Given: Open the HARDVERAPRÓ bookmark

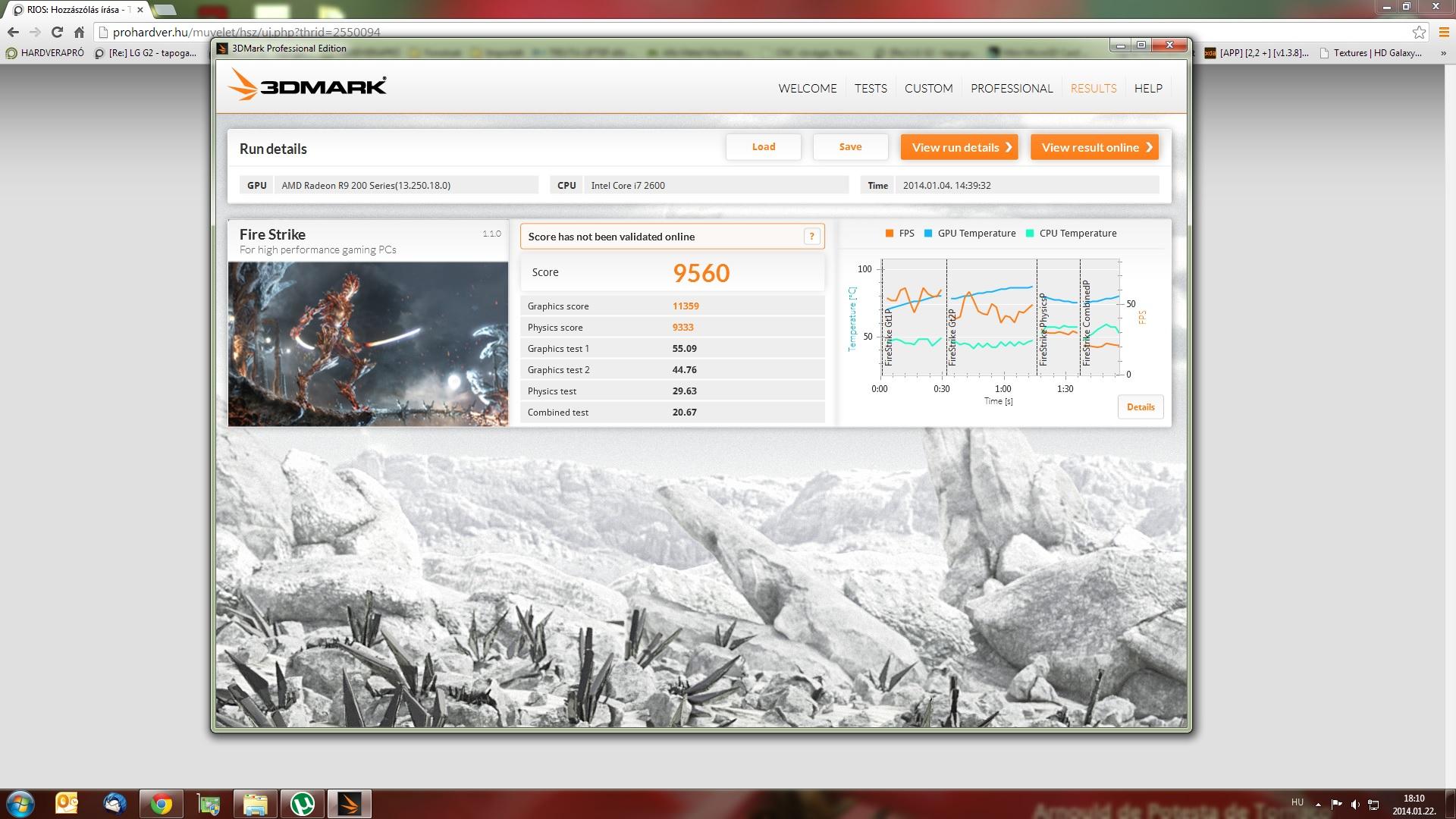Looking at the screenshot, I should pos(45,53).
